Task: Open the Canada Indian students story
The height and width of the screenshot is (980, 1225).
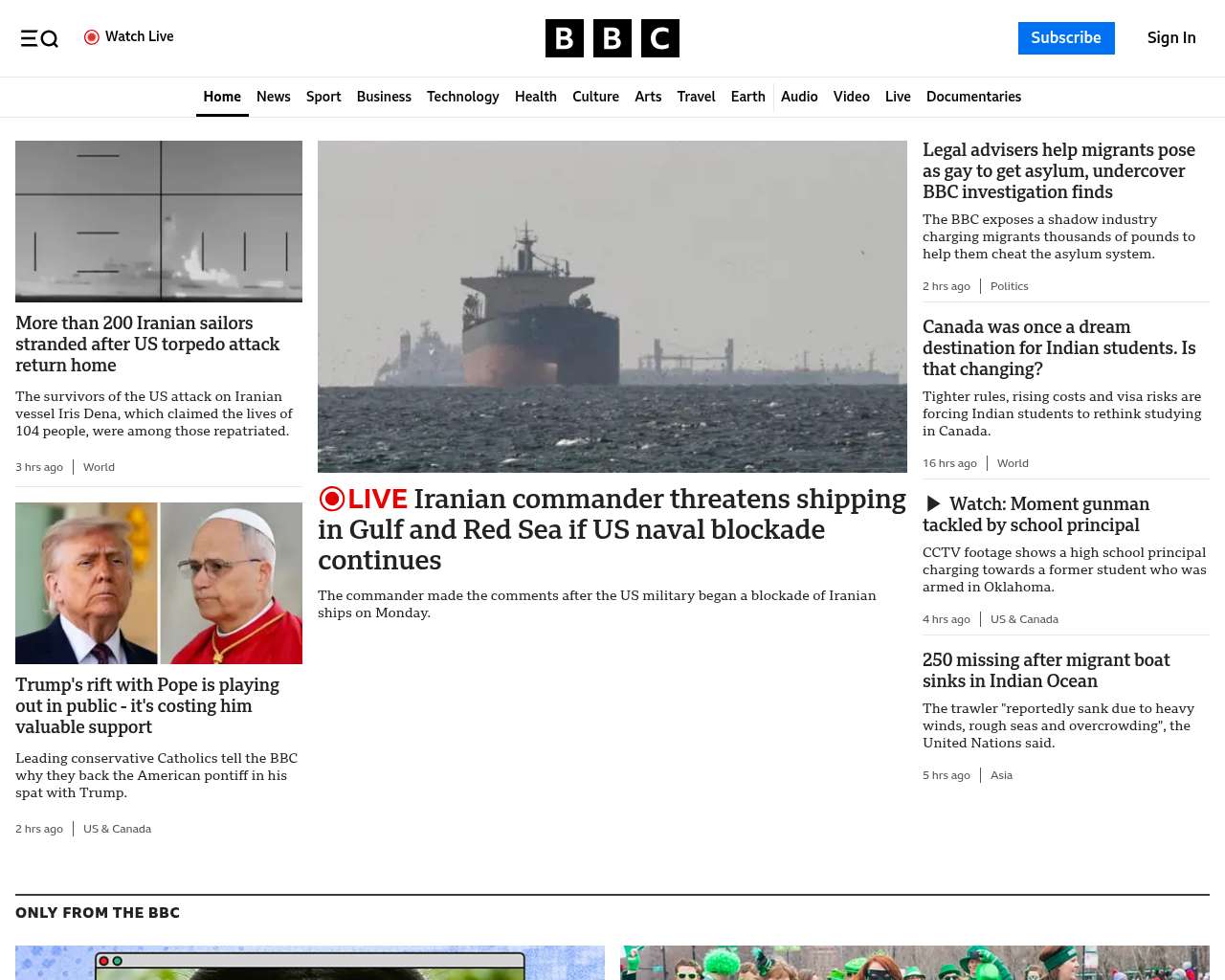Action: point(1058,348)
